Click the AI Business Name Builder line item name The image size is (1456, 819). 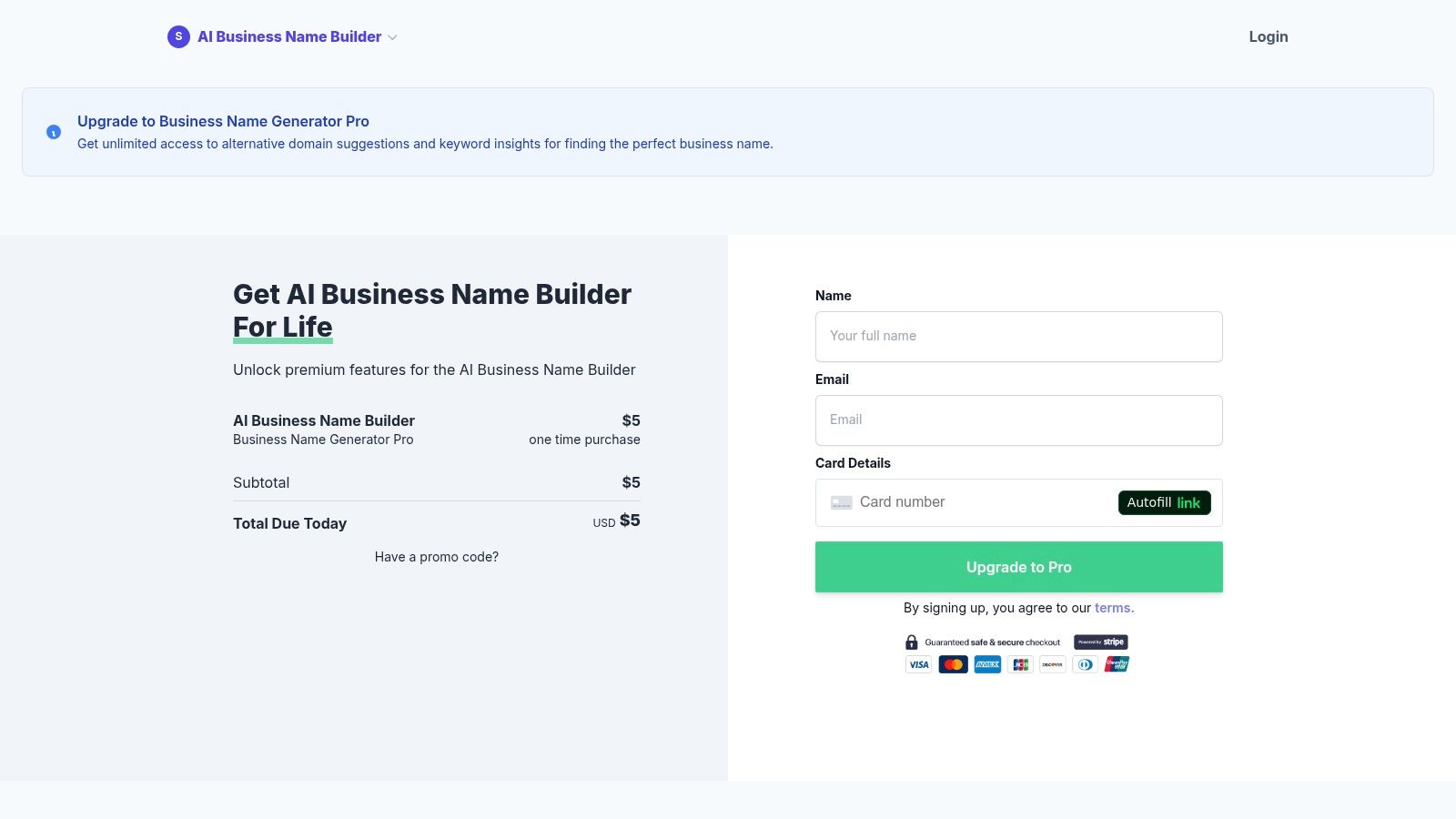[x=324, y=420]
